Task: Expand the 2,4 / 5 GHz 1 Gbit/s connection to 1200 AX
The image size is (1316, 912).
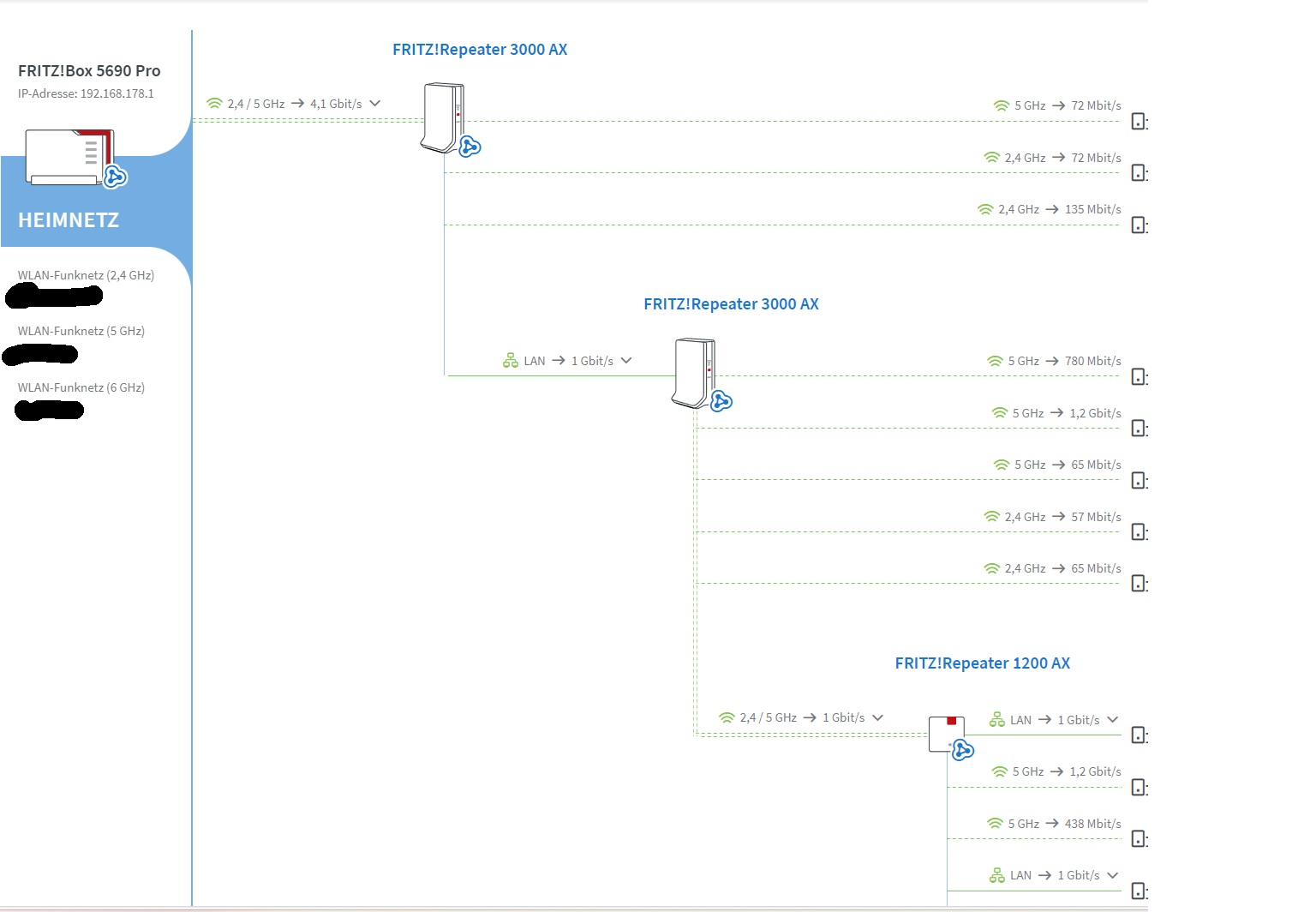Action: click(877, 717)
